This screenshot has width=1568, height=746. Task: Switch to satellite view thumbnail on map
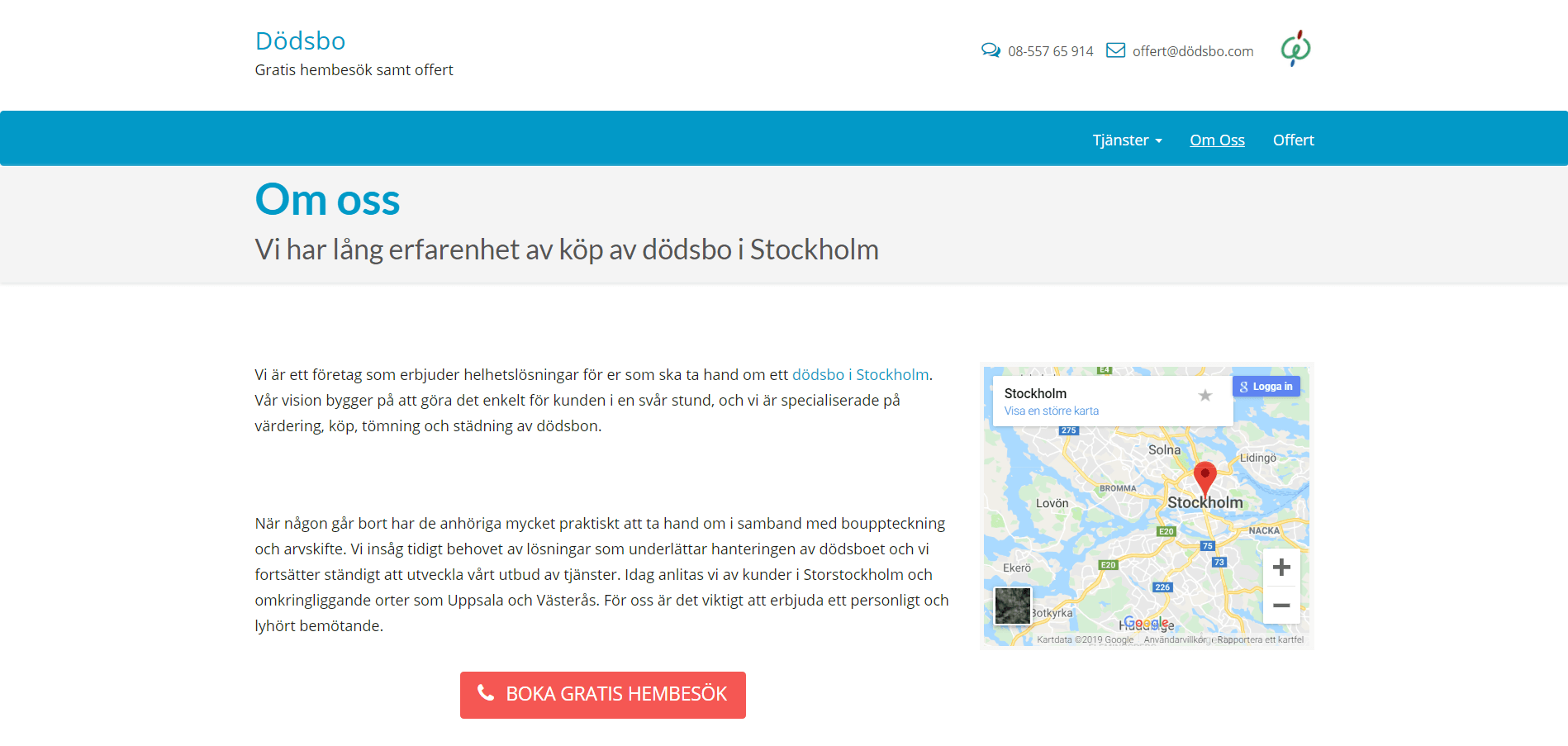(x=1012, y=606)
